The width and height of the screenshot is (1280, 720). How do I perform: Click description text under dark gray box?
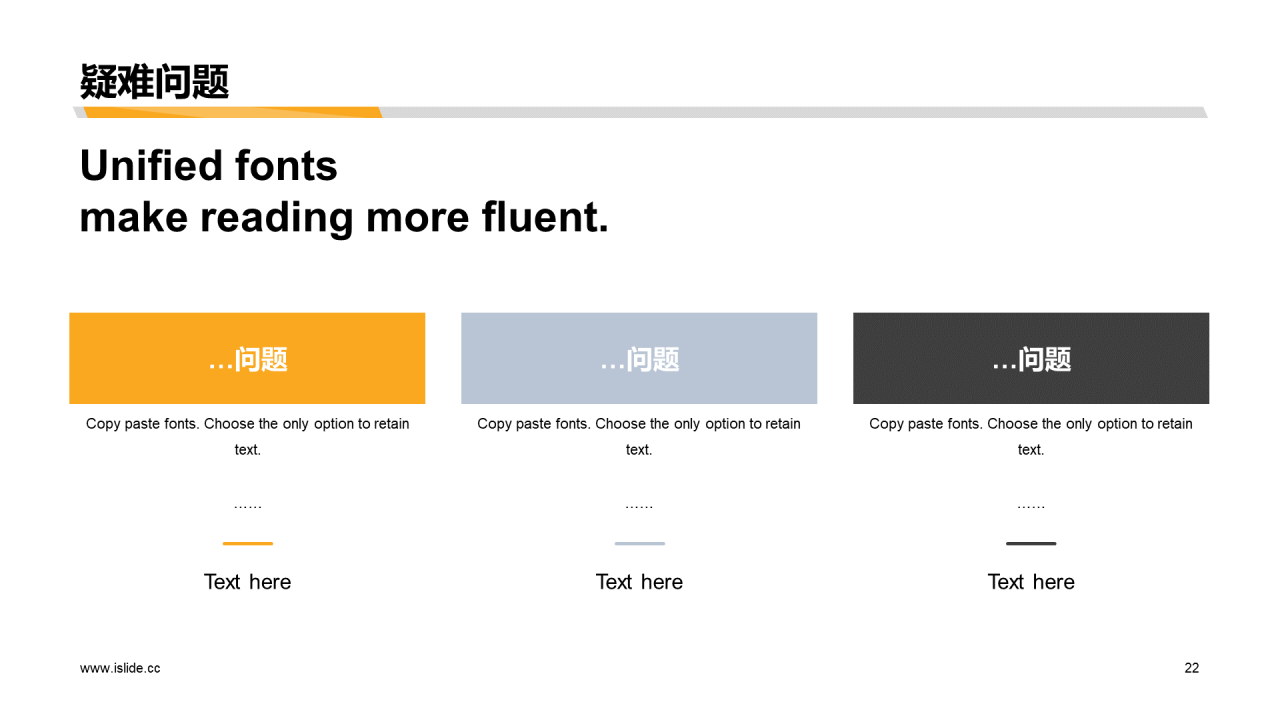[1031, 436]
